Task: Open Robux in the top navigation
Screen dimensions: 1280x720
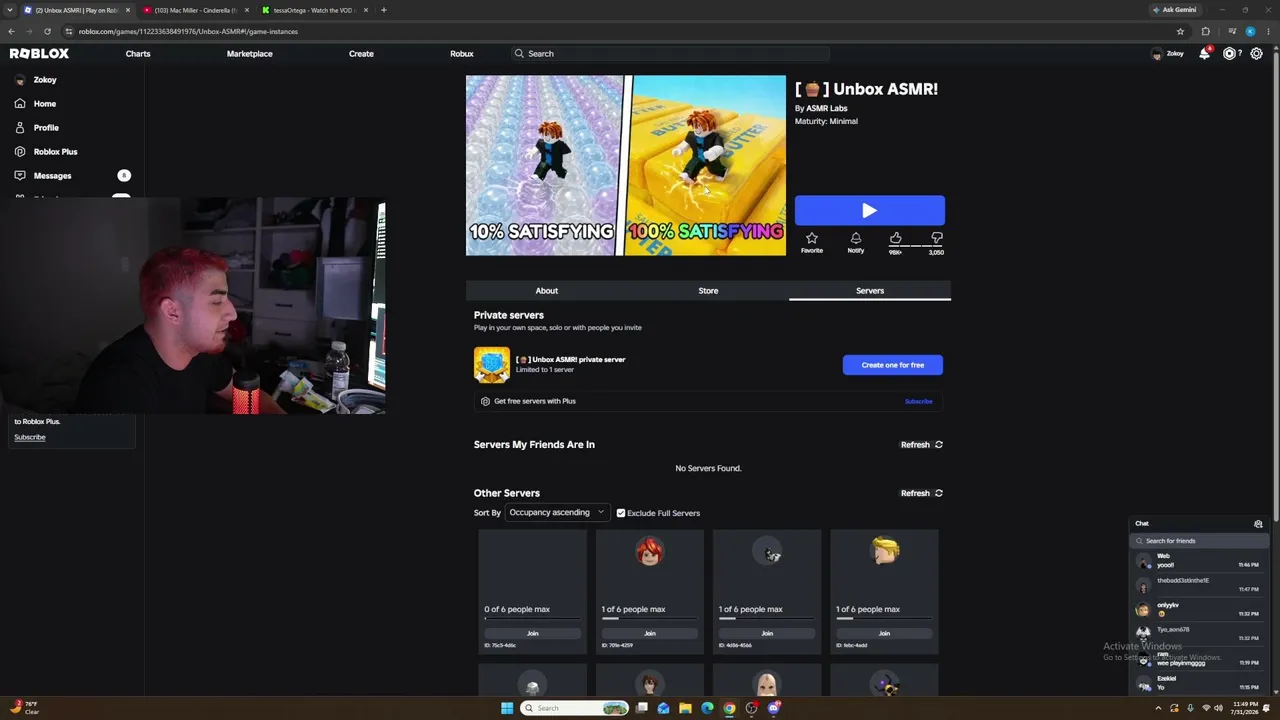Action: click(x=462, y=54)
